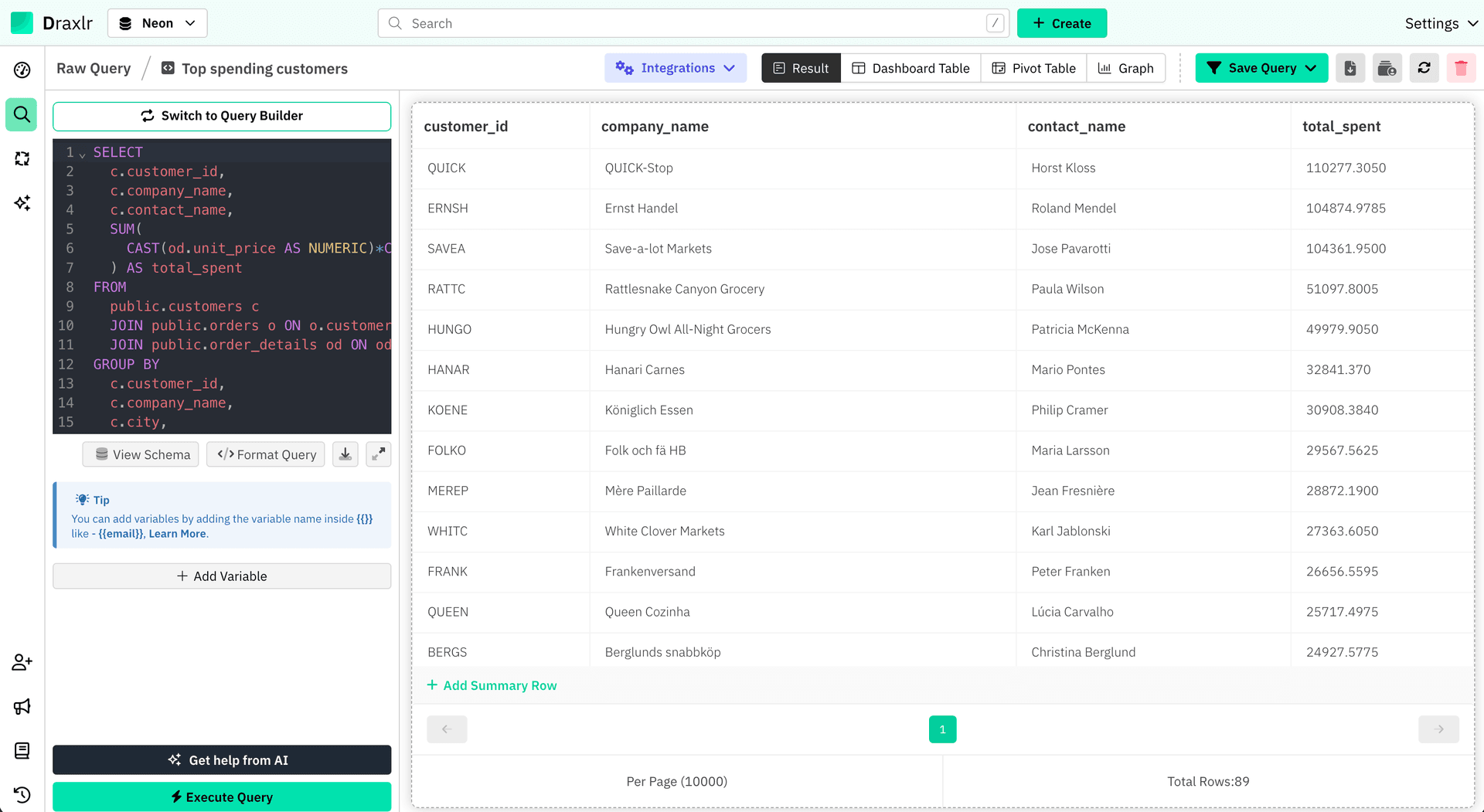Click the Execute Query button
Screen dimensions: 1484x812
click(x=222, y=797)
